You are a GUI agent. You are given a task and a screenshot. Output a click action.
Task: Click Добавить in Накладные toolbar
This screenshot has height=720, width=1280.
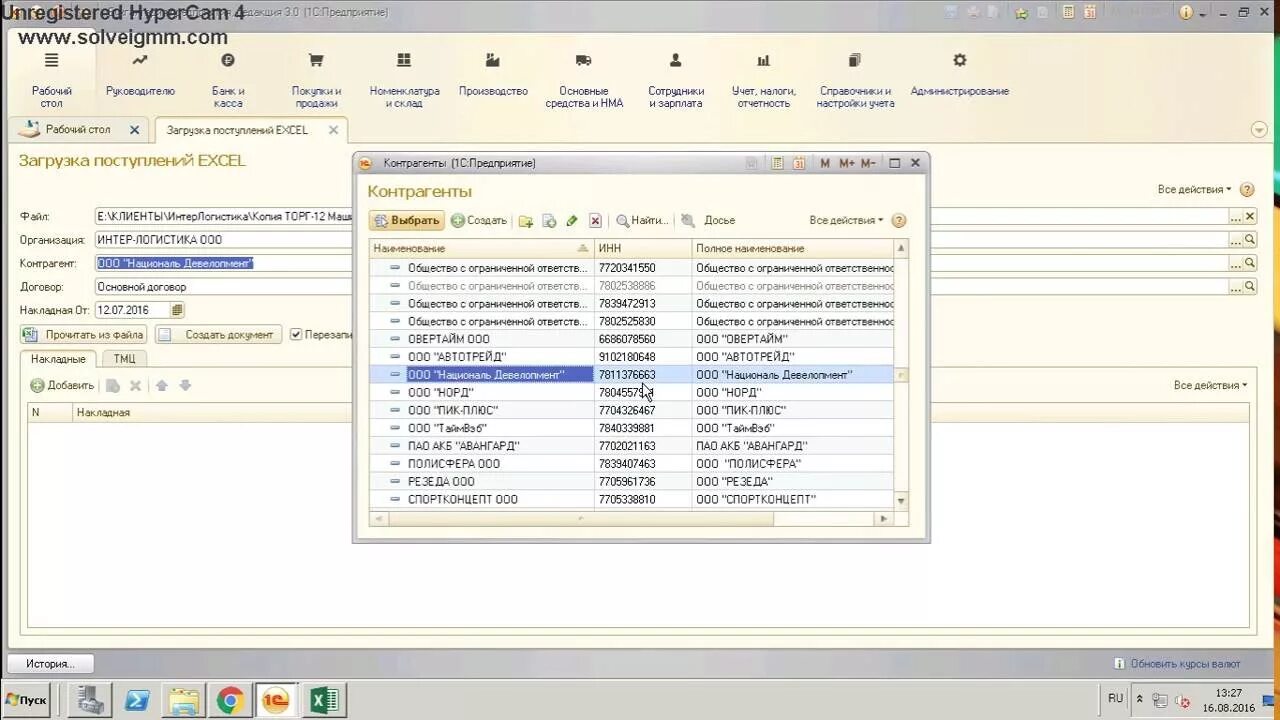click(62, 385)
